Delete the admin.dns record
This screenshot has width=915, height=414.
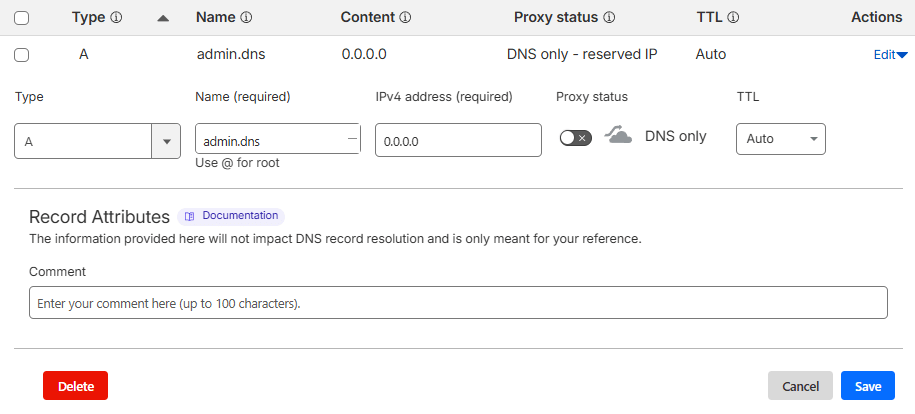pyautogui.click(x=75, y=386)
